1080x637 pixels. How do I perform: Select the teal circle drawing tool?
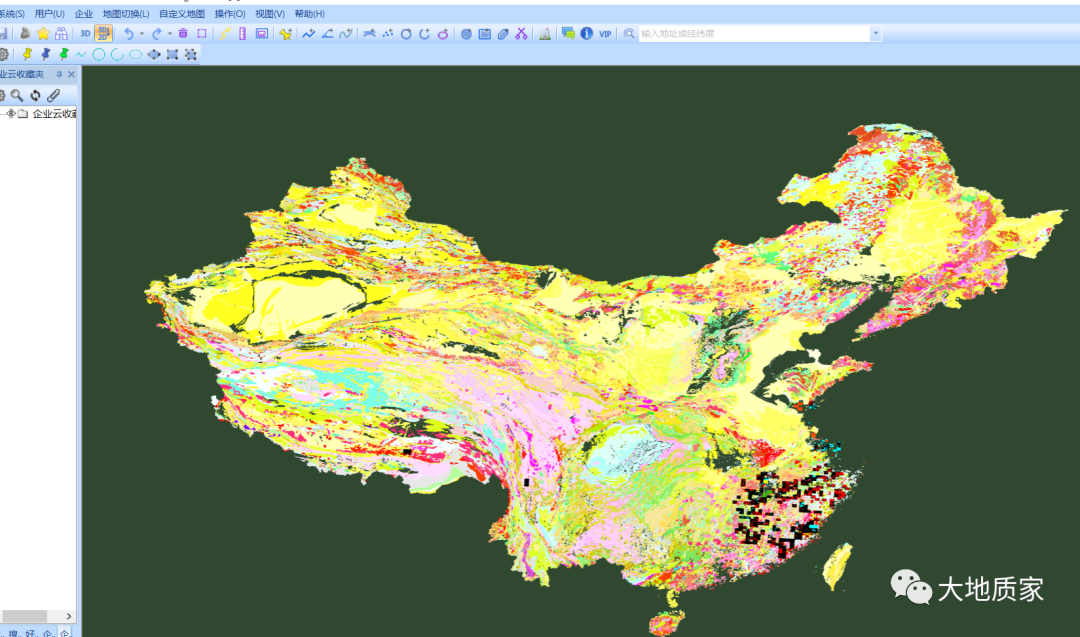coord(99,54)
